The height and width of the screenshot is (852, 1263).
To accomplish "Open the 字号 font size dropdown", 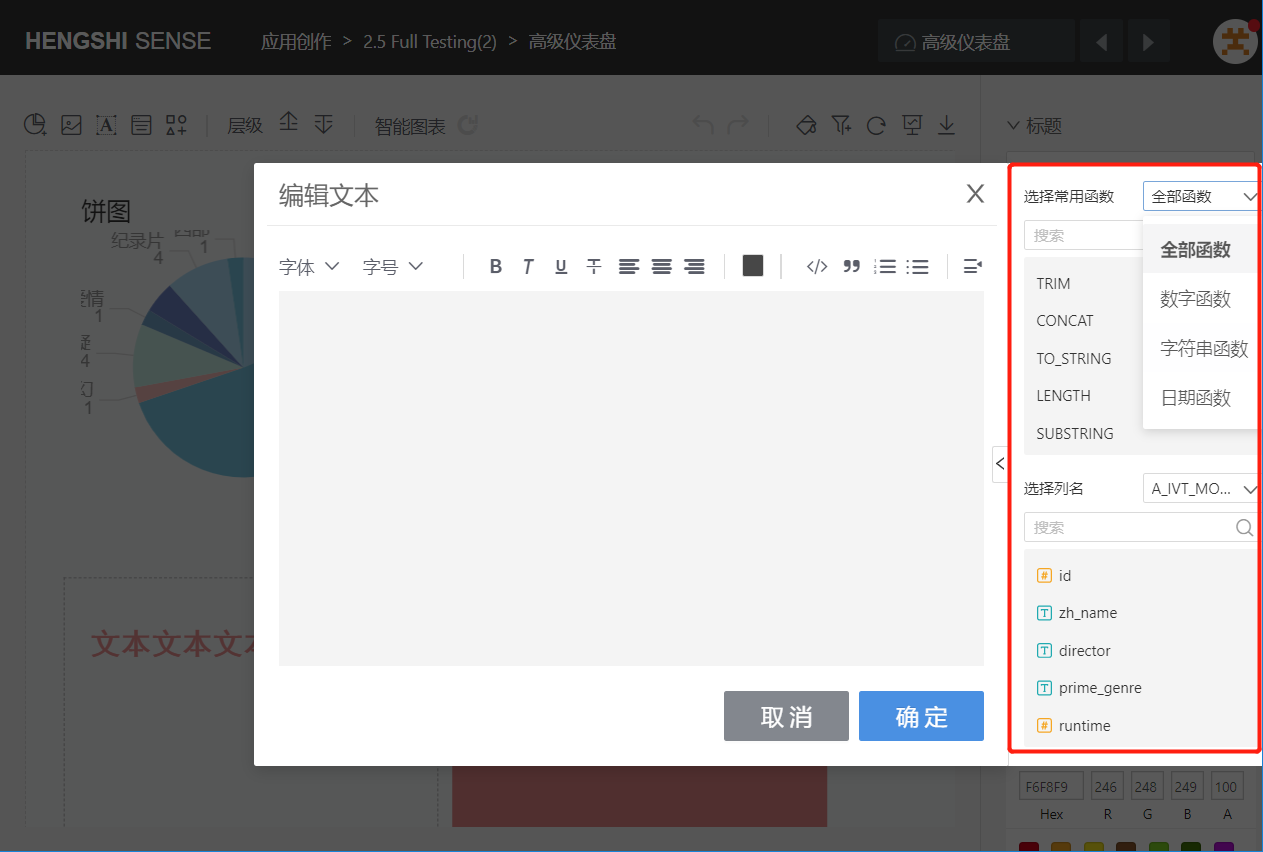I will 393,267.
